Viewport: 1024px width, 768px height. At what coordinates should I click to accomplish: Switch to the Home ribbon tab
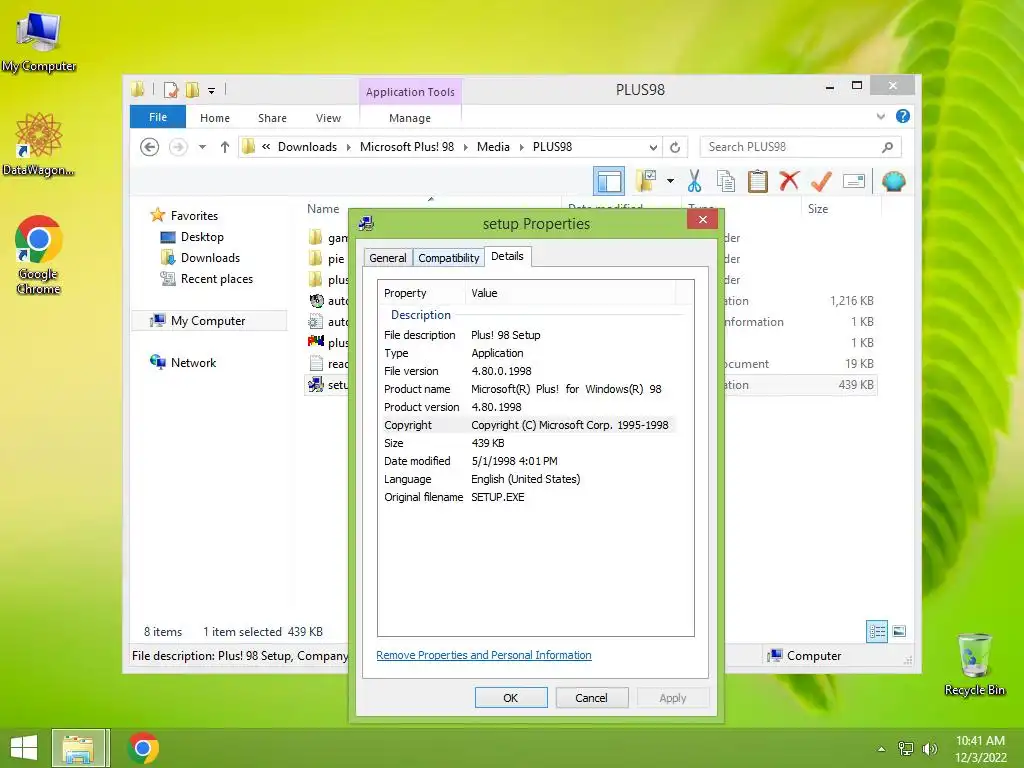[x=215, y=118]
